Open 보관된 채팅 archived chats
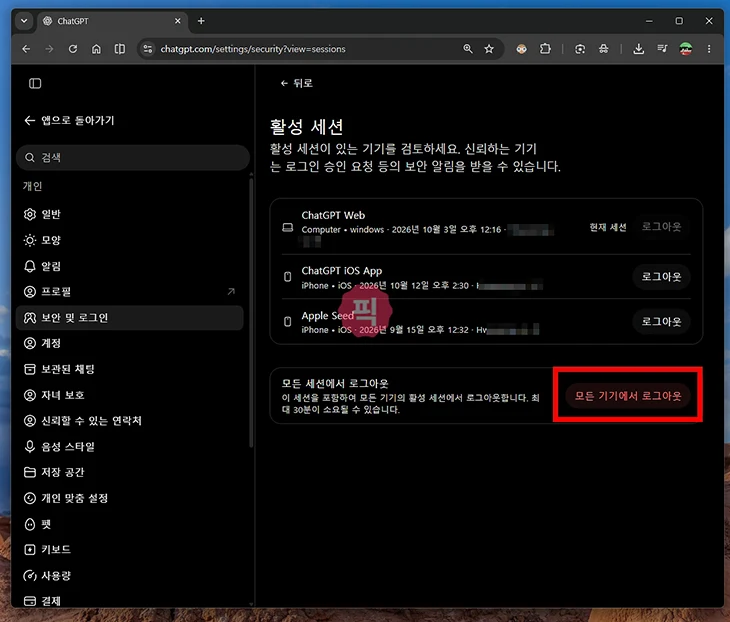The width and height of the screenshot is (730, 622). (129, 369)
